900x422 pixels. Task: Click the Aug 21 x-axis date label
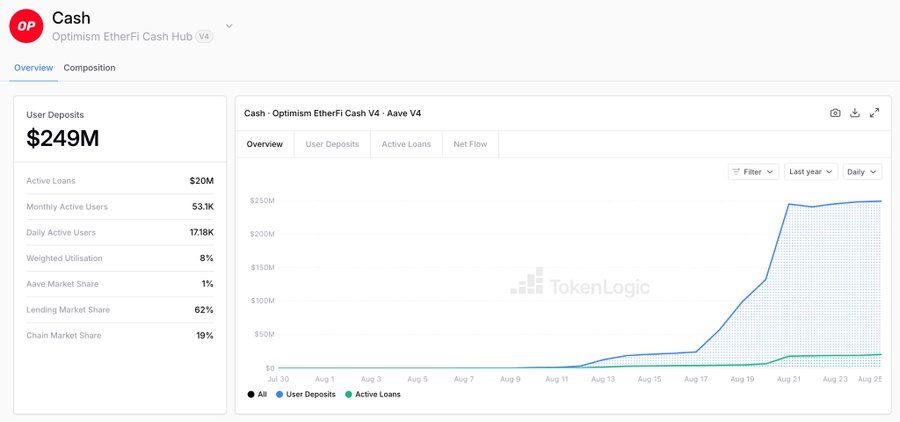click(x=788, y=379)
